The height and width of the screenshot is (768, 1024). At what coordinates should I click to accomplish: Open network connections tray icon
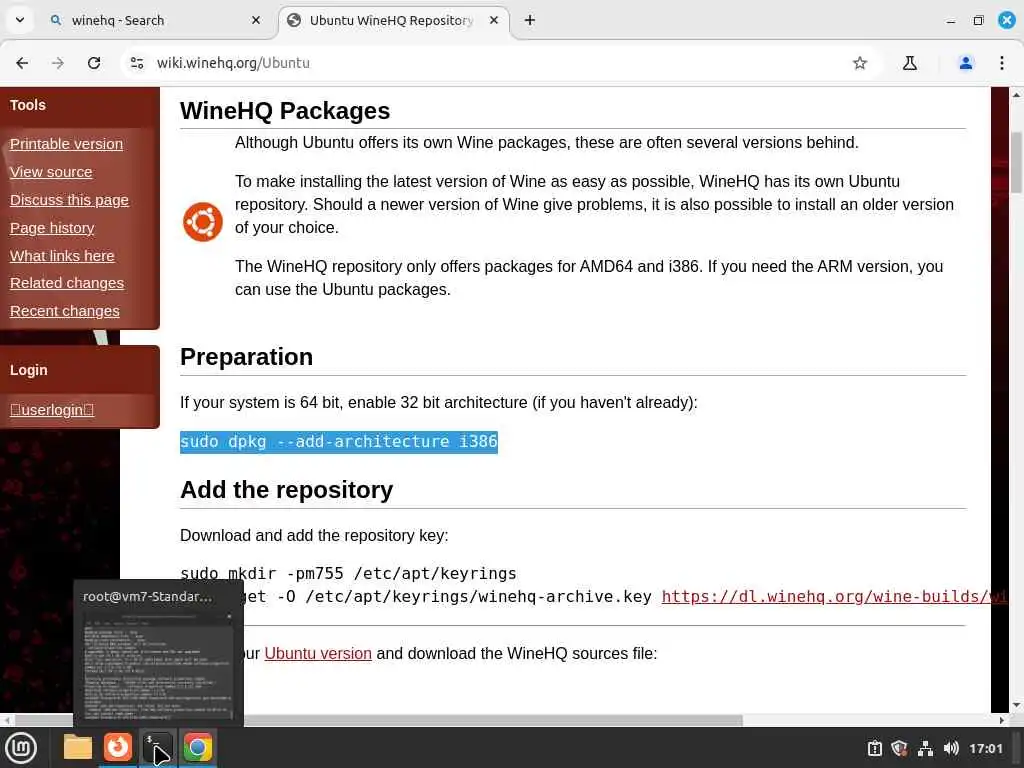925,748
